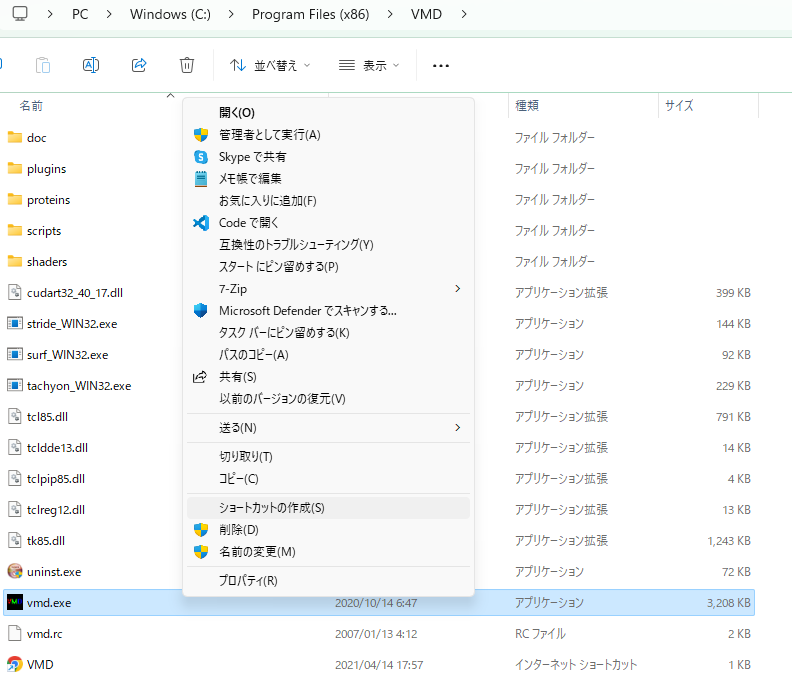The height and width of the screenshot is (680, 792).
Task: Select Microsoft Defender でスキャンする
Action: coord(307,311)
